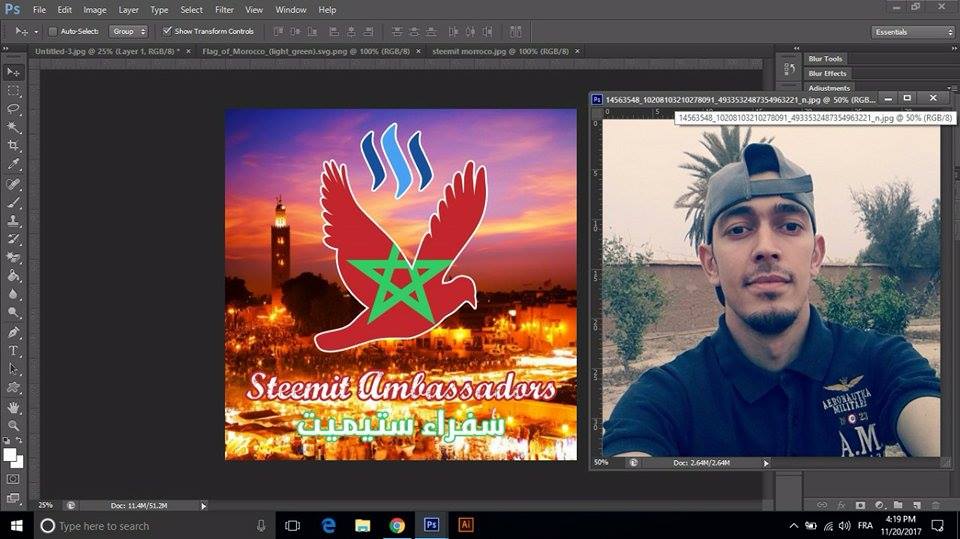Click the new adjustment layer icon
The width and height of the screenshot is (960, 539).
(x=879, y=505)
